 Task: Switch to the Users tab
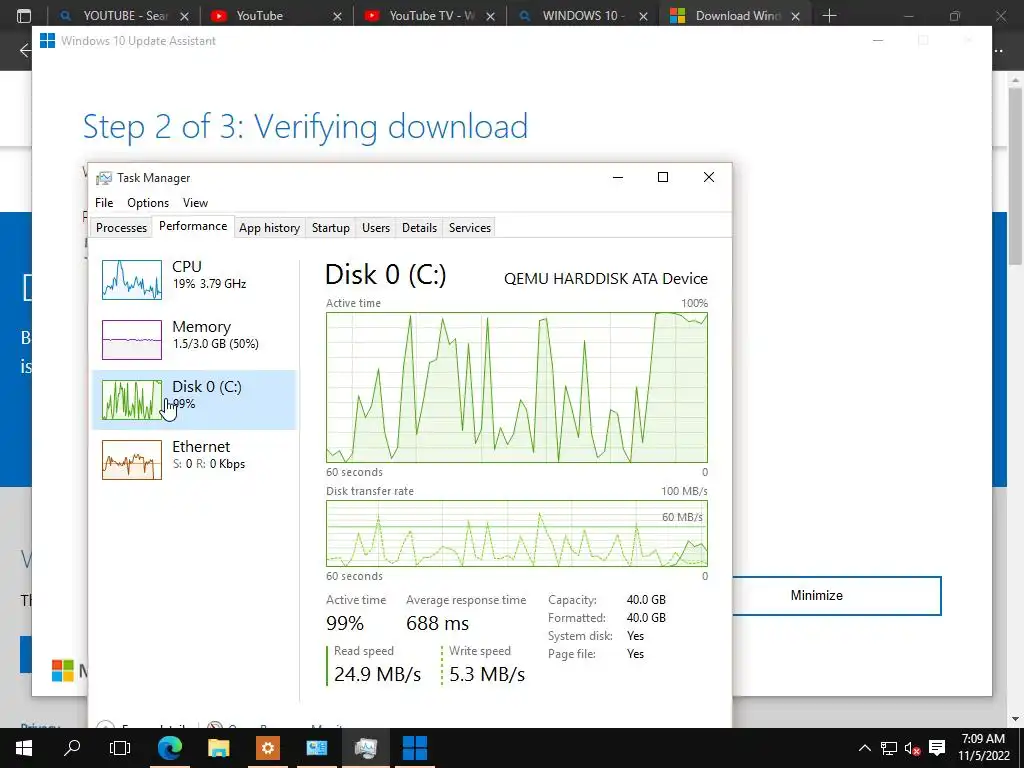click(x=376, y=227)
